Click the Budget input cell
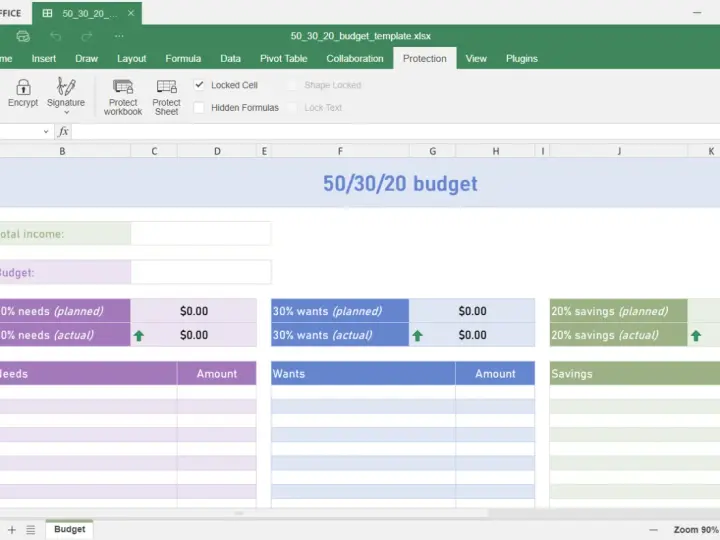Screen dimensions: 720x540 (201, 272)
